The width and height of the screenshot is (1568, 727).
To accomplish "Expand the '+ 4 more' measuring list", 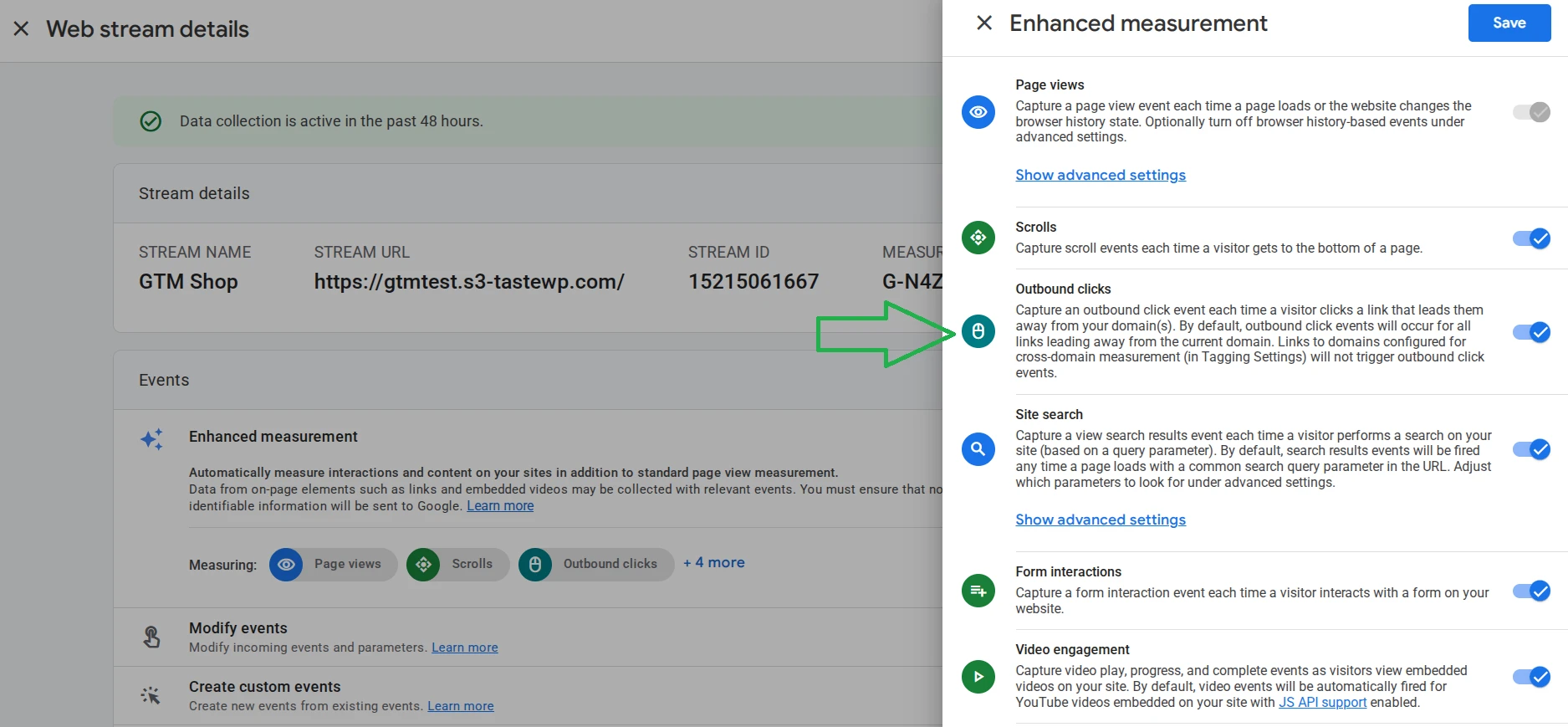I will [x=714, y=563].
